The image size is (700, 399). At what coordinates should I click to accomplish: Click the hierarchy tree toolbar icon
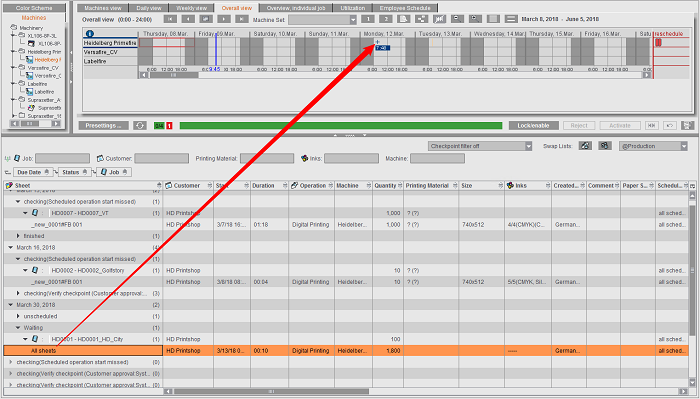(421, 19)
